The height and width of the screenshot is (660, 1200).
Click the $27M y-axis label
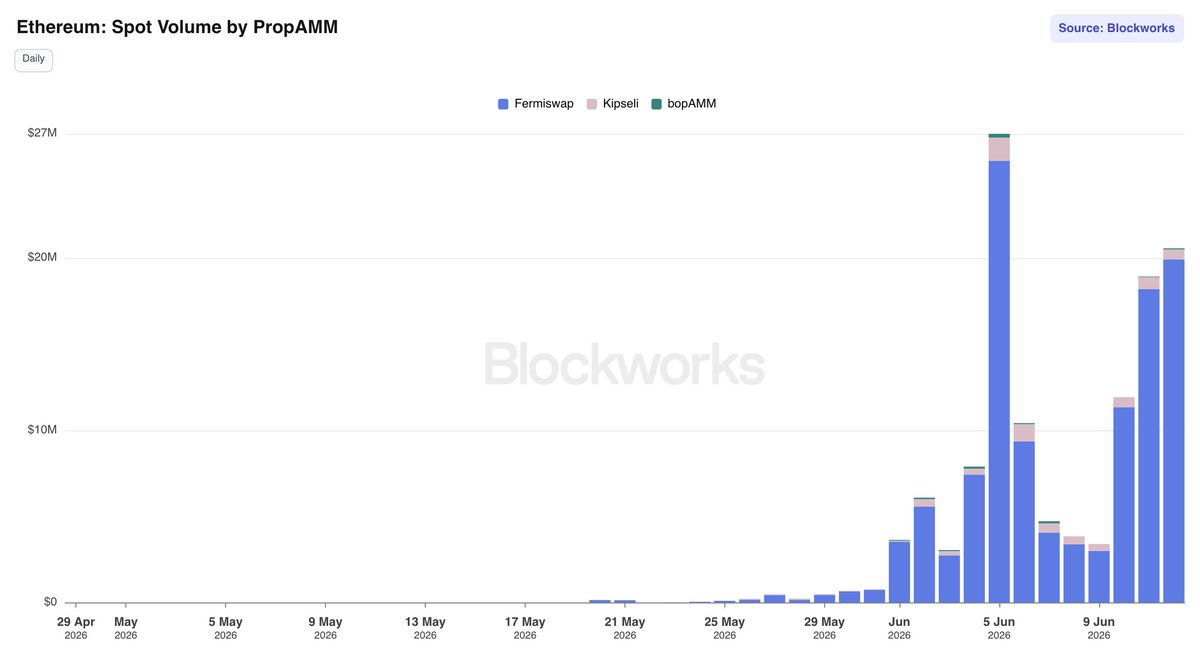click(42, 133)
